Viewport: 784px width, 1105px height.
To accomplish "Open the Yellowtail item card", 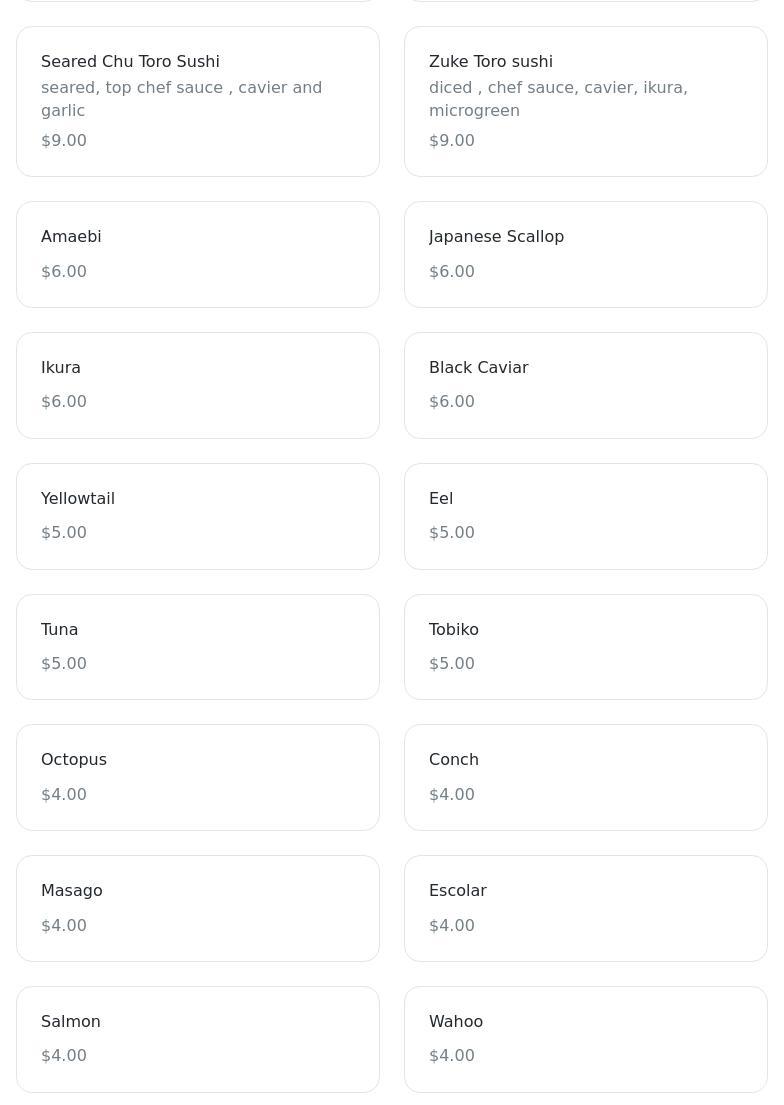I will click(197, 516).
